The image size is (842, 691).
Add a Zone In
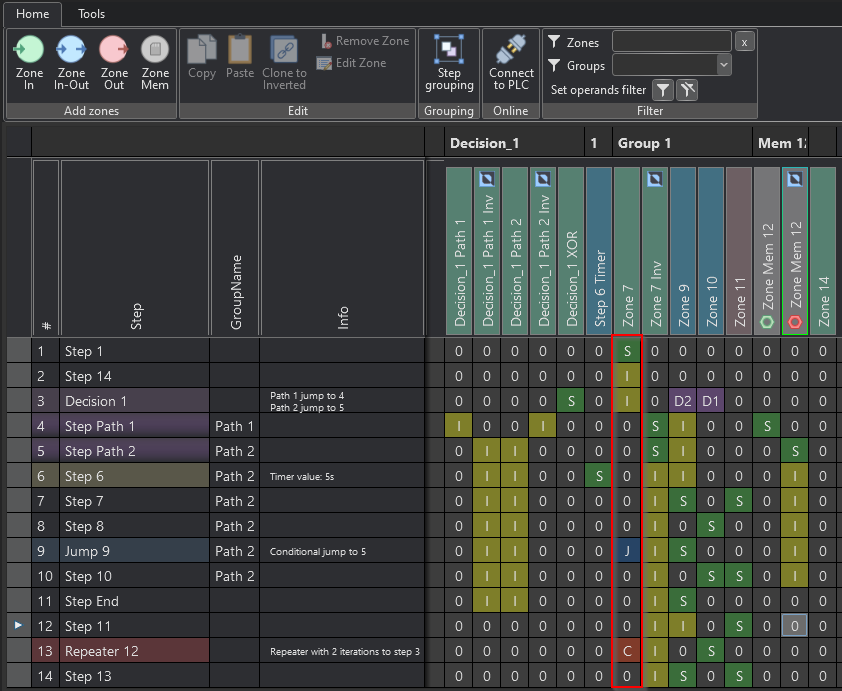[29, 63]
